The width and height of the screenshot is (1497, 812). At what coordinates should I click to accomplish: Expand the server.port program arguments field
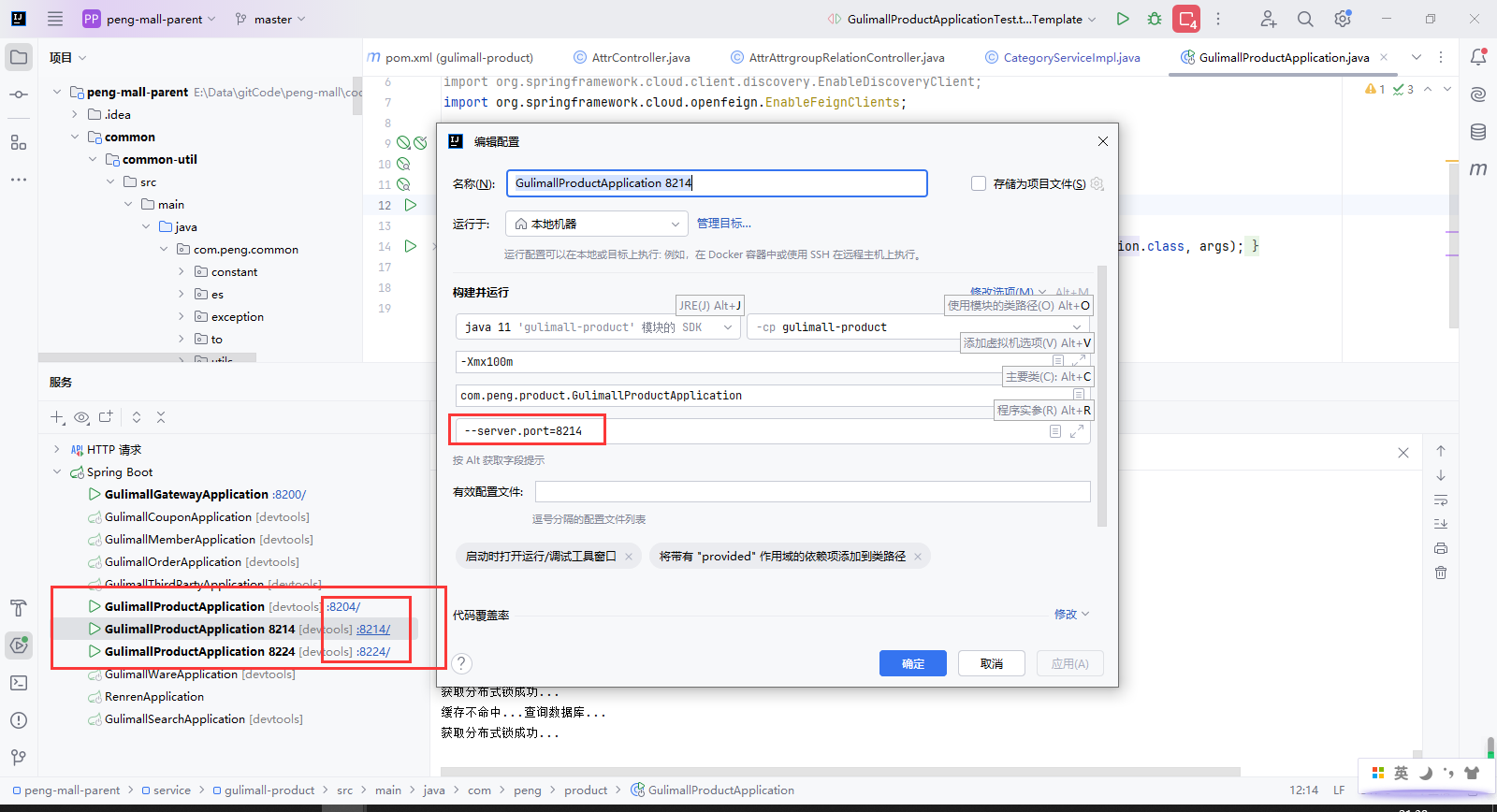click(1077, 431)
